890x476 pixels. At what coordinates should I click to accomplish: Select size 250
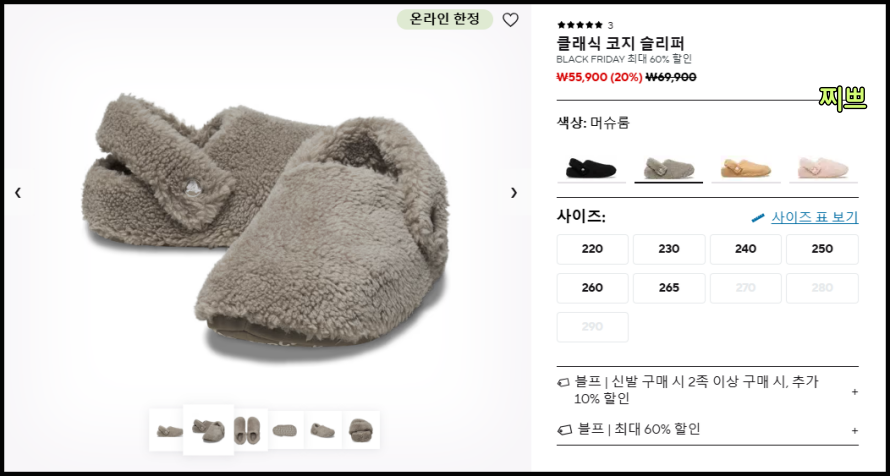click(822, 249)
